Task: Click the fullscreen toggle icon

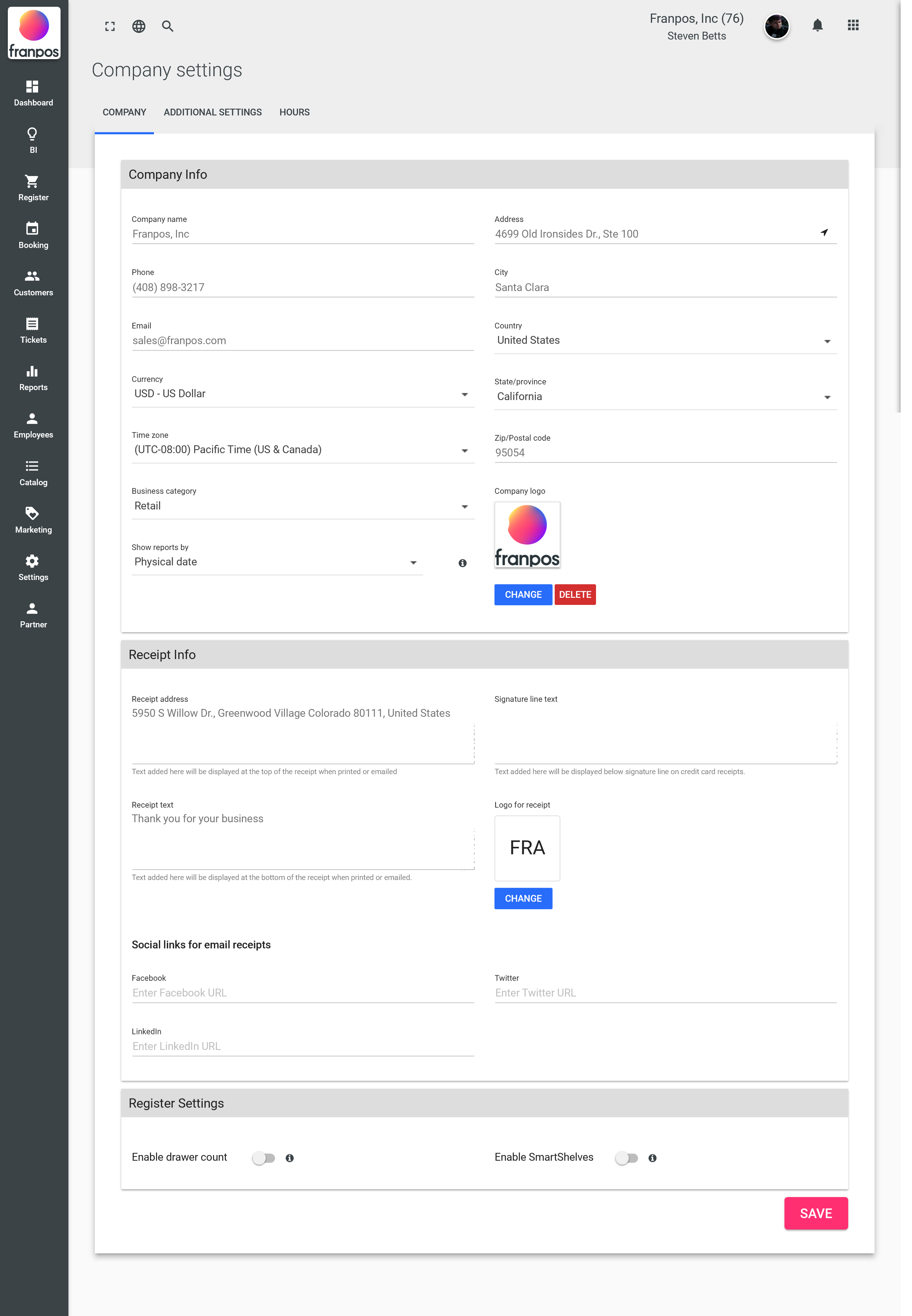Action: pos(110,26)
